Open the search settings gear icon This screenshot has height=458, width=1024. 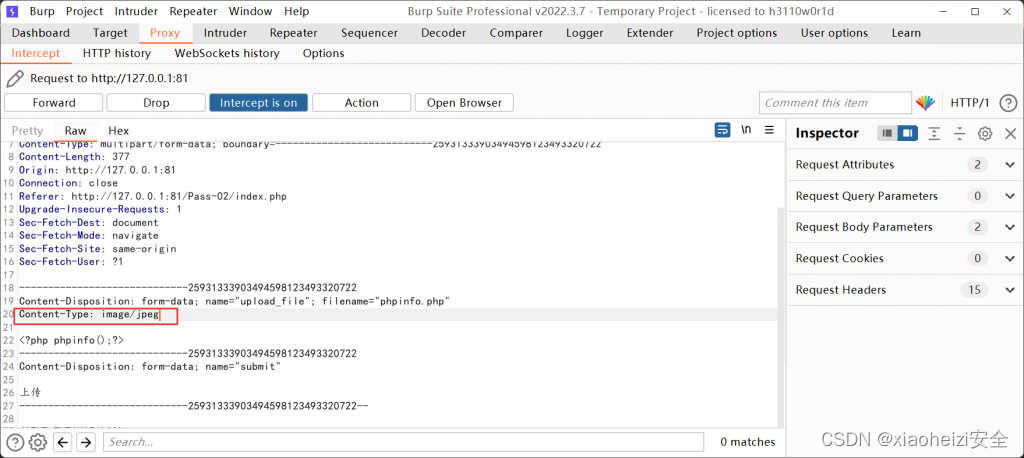[38, 442]
